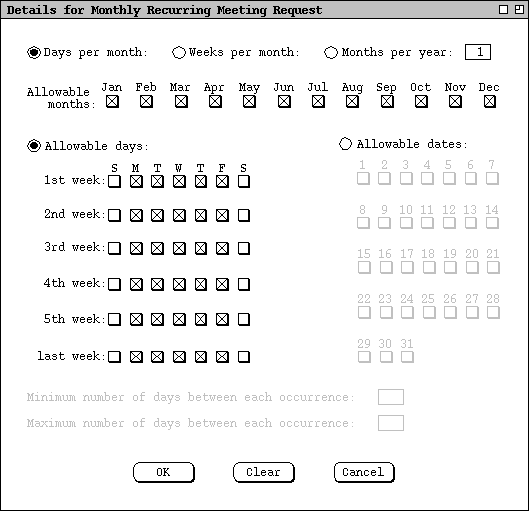Uncheck the Jan allowable month checkbox
529x511 pixels.
coord(112,101)
